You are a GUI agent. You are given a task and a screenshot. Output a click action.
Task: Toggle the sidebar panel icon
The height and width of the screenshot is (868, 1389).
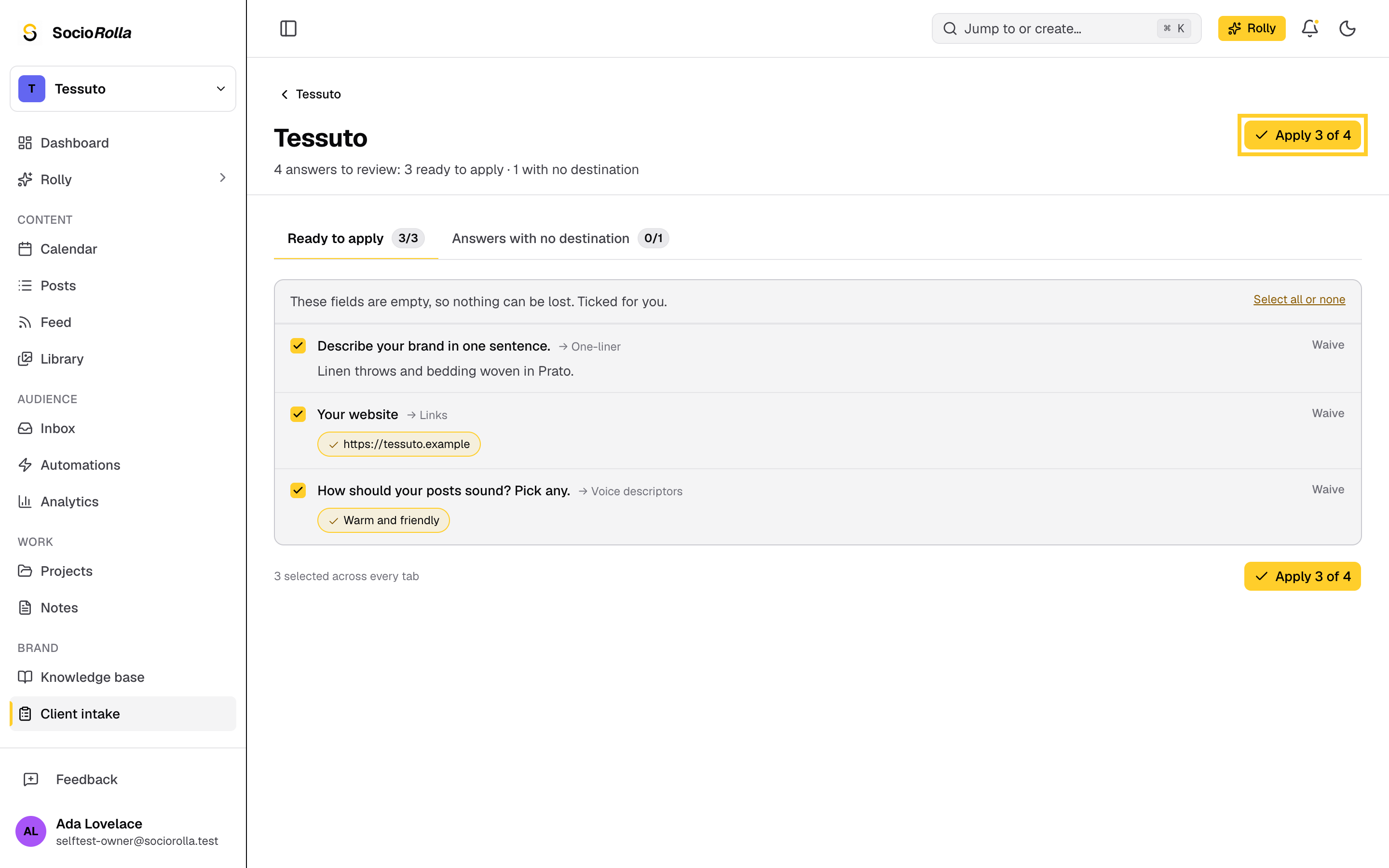click(288, 28)
